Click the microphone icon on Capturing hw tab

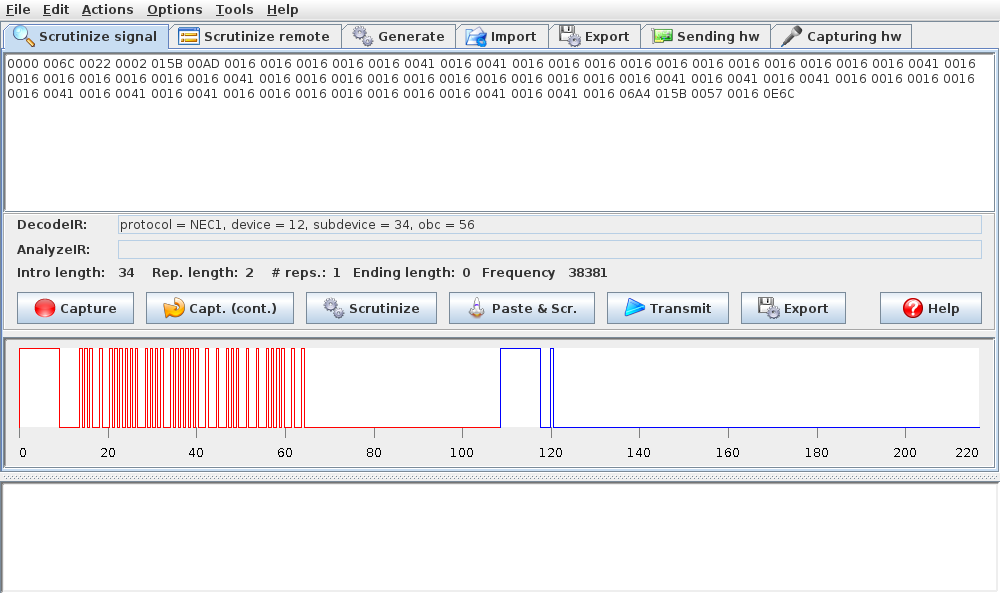click(x=792, y=37)
